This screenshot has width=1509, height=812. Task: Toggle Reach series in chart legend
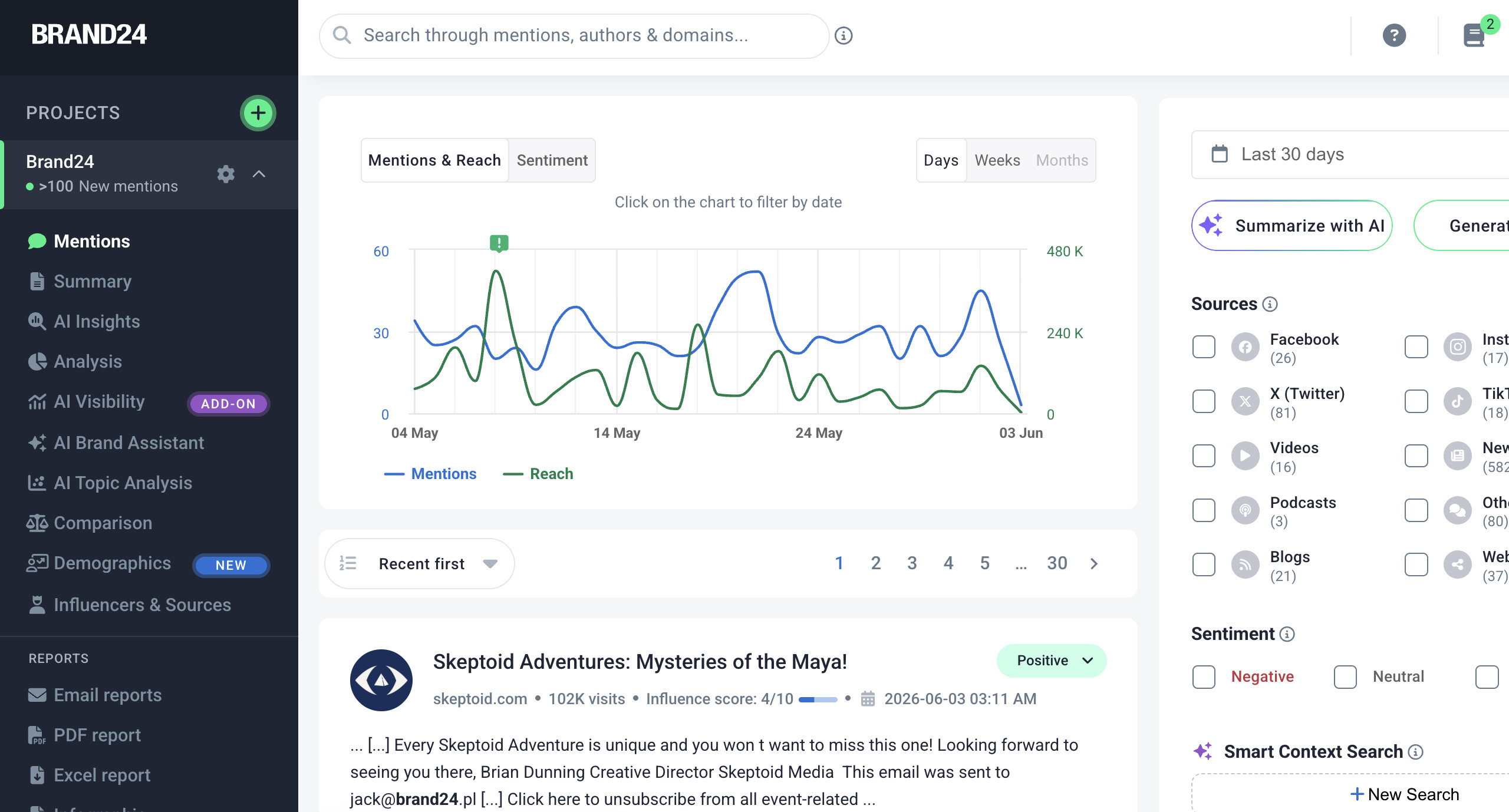[x=538, y=474]
